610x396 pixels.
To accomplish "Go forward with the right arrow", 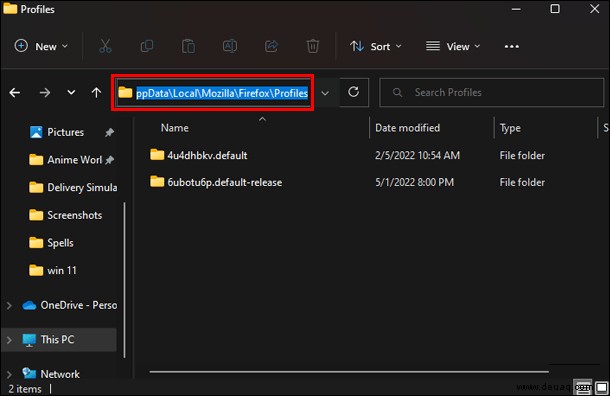I will click(x=45, y=93).
